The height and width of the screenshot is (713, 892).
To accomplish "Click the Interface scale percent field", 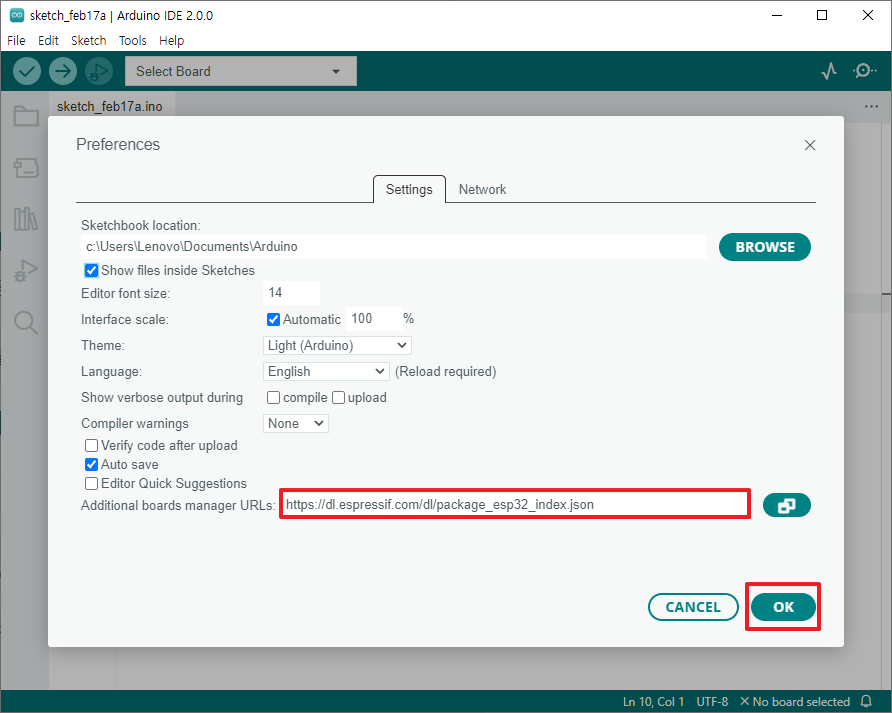I will point(374,319).
